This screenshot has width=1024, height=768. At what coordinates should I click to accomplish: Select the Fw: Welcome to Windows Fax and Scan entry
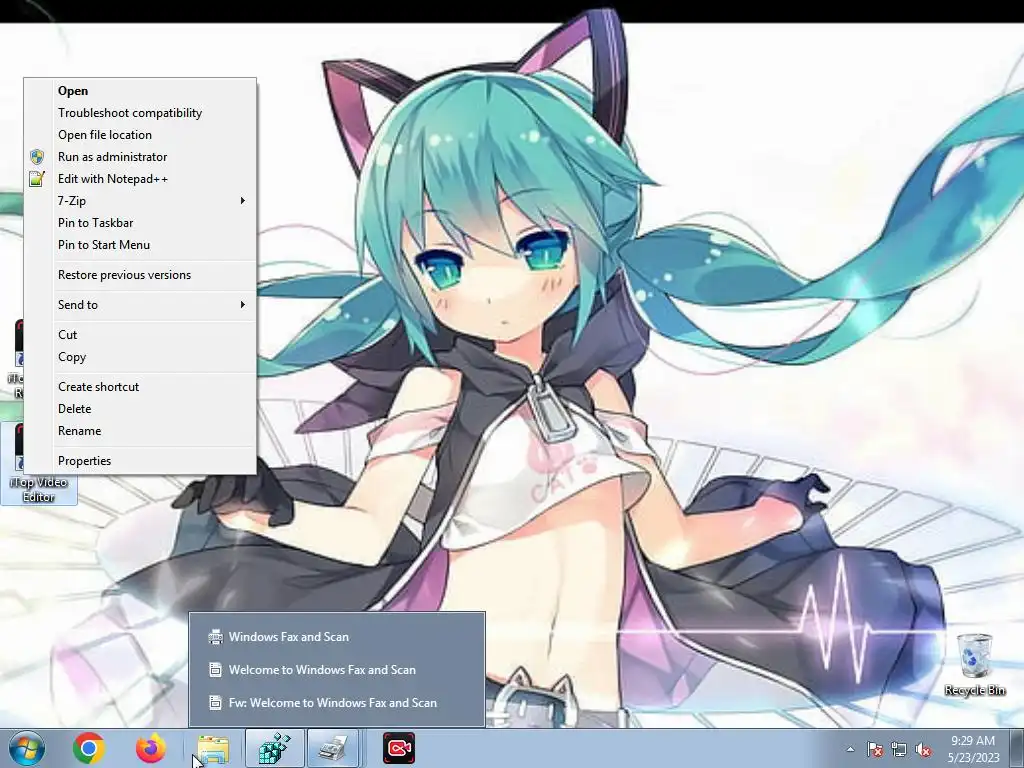point(337,703)
